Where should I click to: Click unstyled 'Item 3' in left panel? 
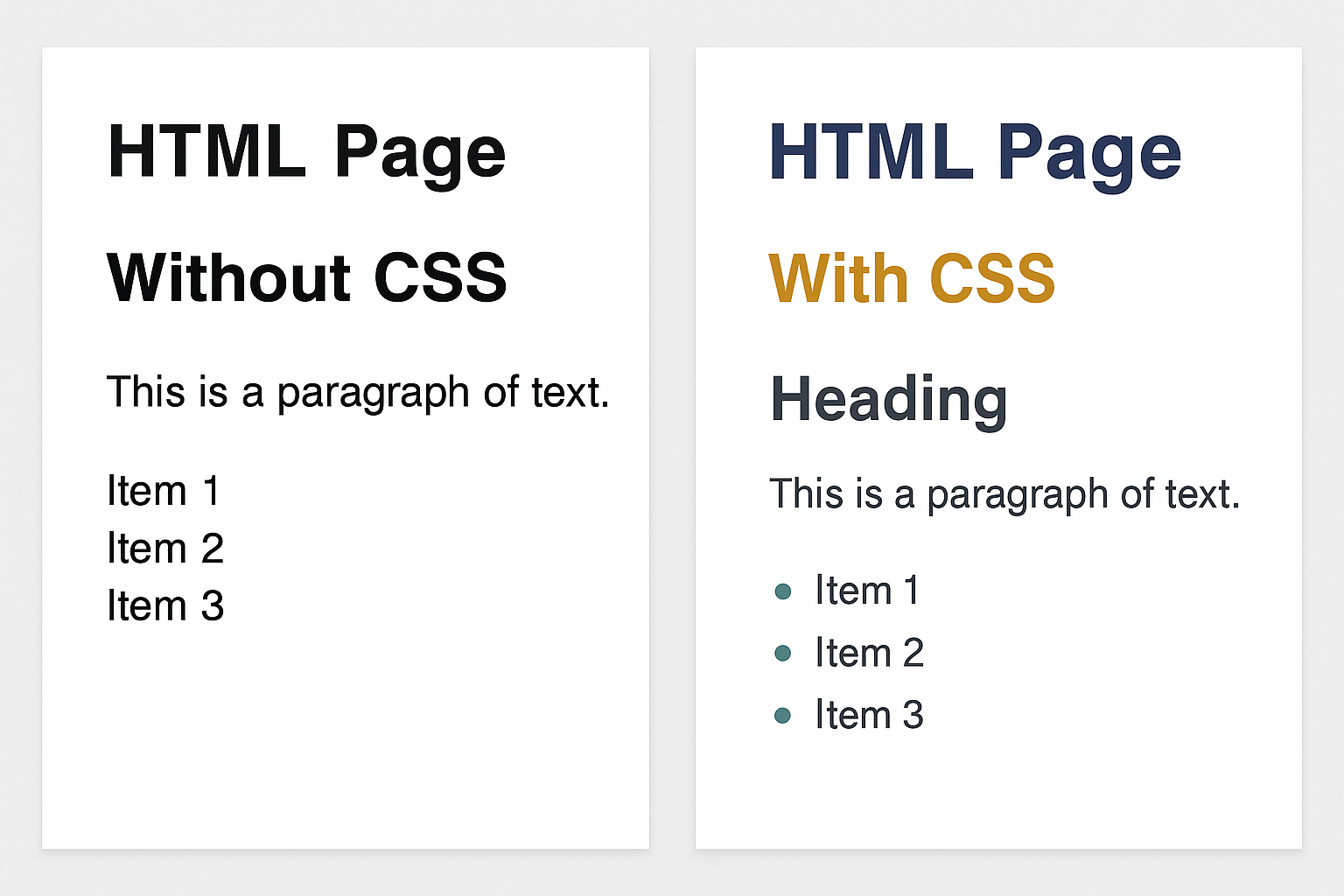[x=165, y=605]
